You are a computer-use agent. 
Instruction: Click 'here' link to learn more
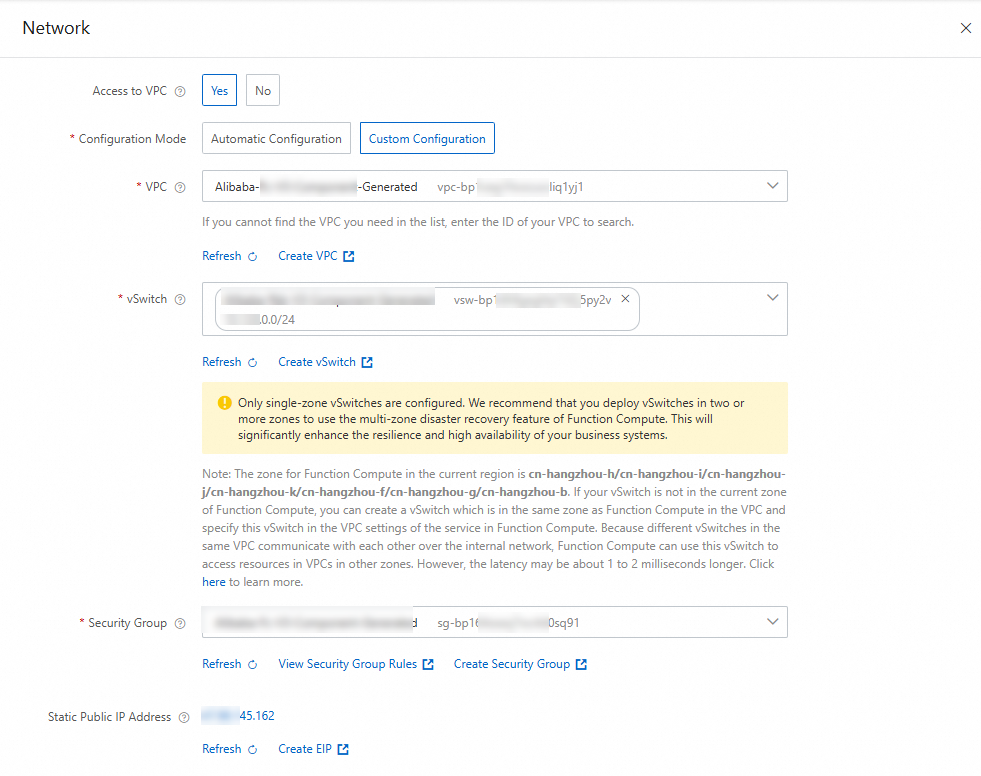coord(213,582)
